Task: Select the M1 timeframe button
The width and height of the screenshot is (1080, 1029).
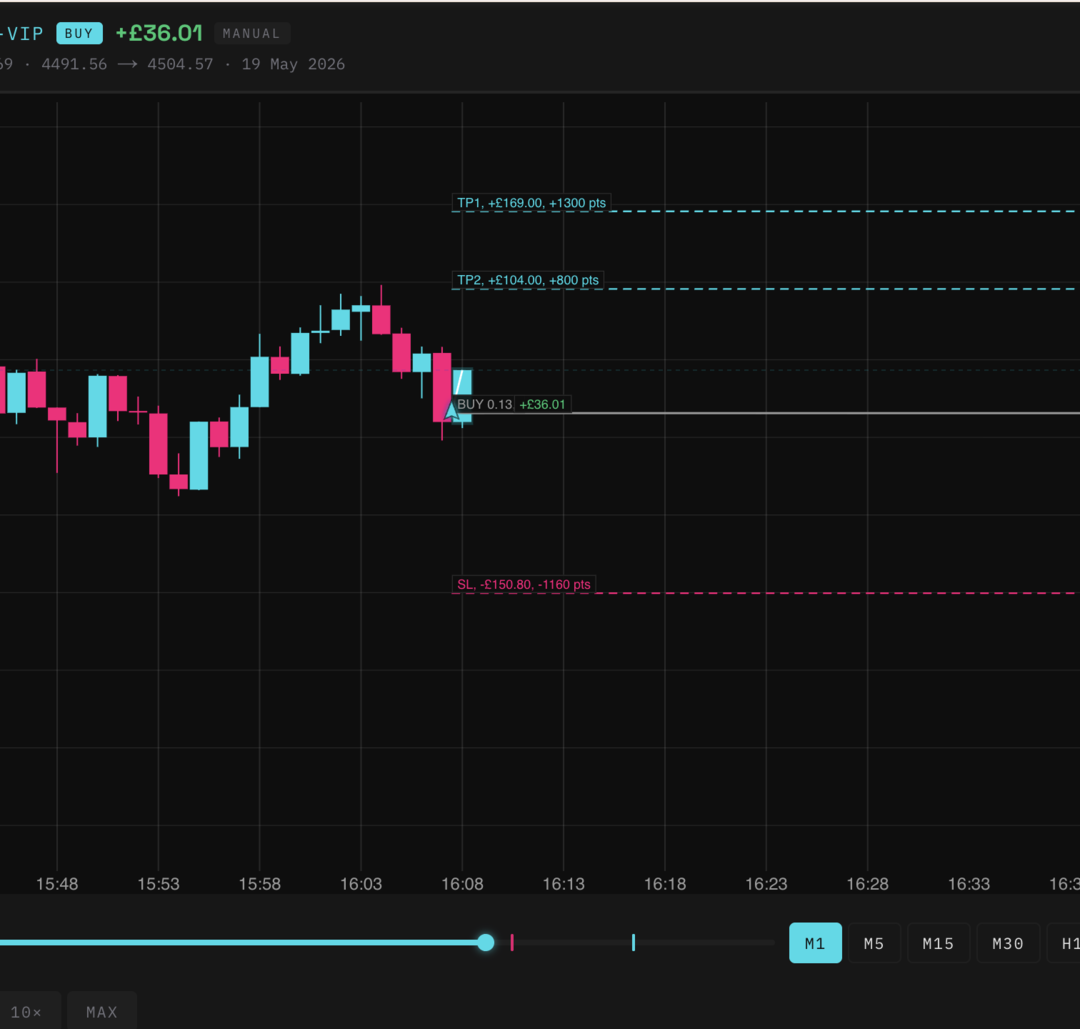Action: click(x=815, y=943)
